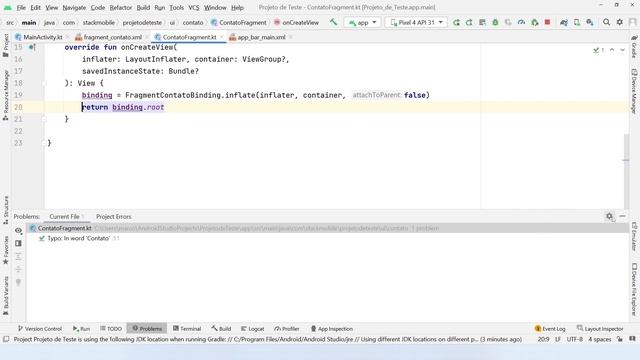Open the Logcat tool window

pos(252,329)
